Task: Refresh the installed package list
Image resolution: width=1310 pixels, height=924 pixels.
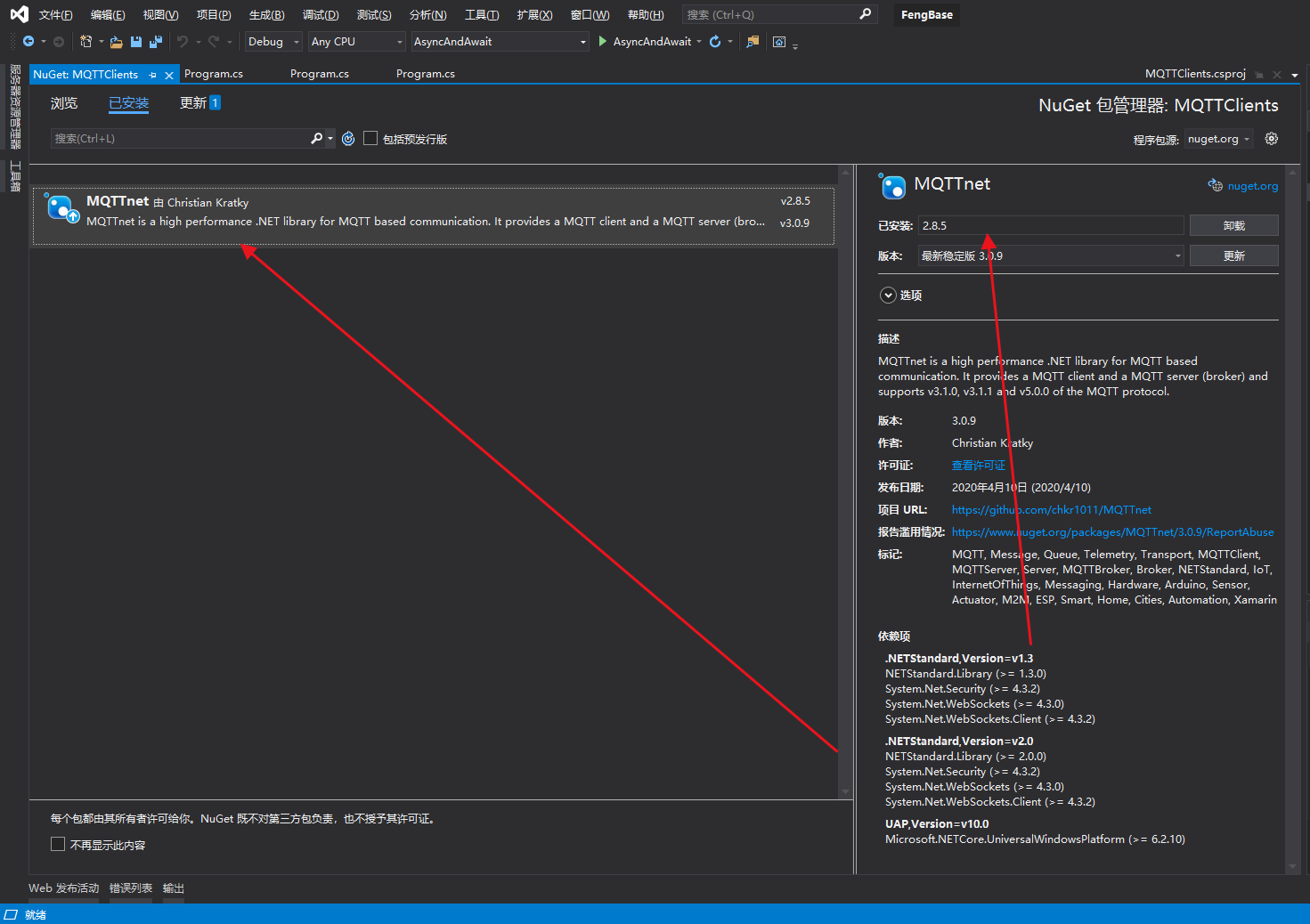Action: pos(348,139)
